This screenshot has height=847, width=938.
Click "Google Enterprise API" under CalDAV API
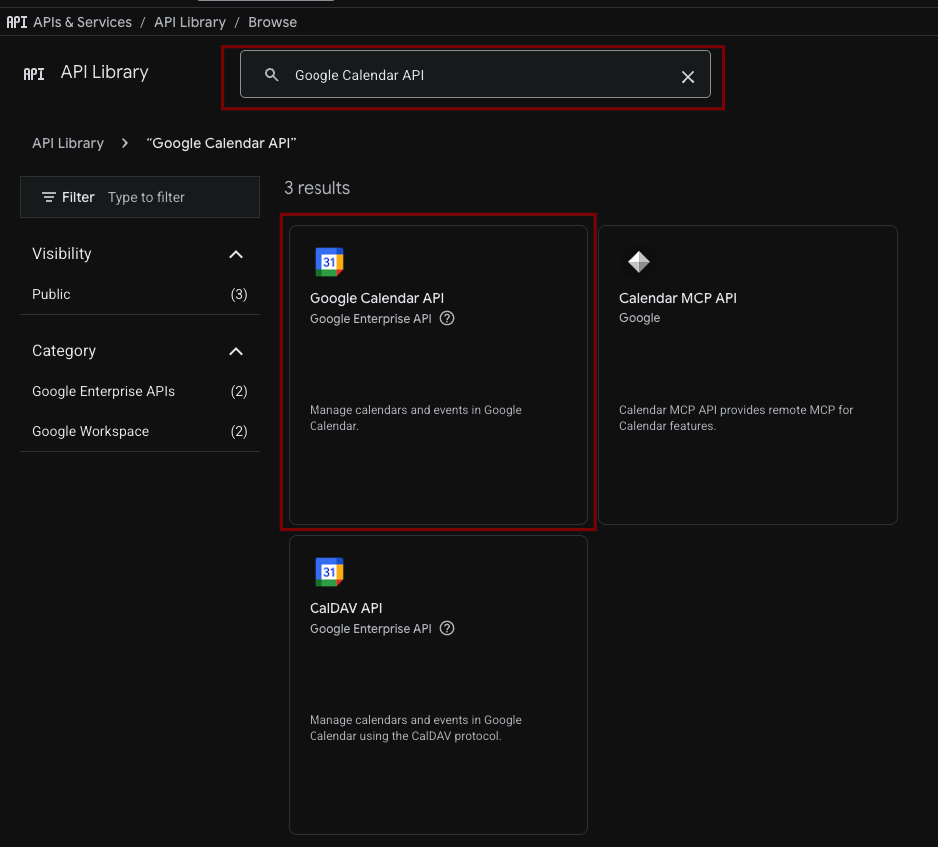point(371,629)
